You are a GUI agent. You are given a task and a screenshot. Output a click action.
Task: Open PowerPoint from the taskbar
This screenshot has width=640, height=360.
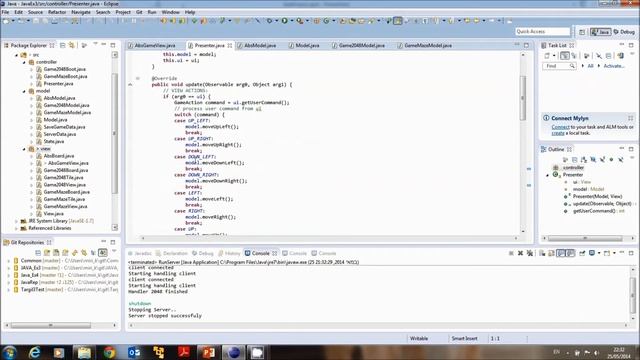[x=209, y=352]
